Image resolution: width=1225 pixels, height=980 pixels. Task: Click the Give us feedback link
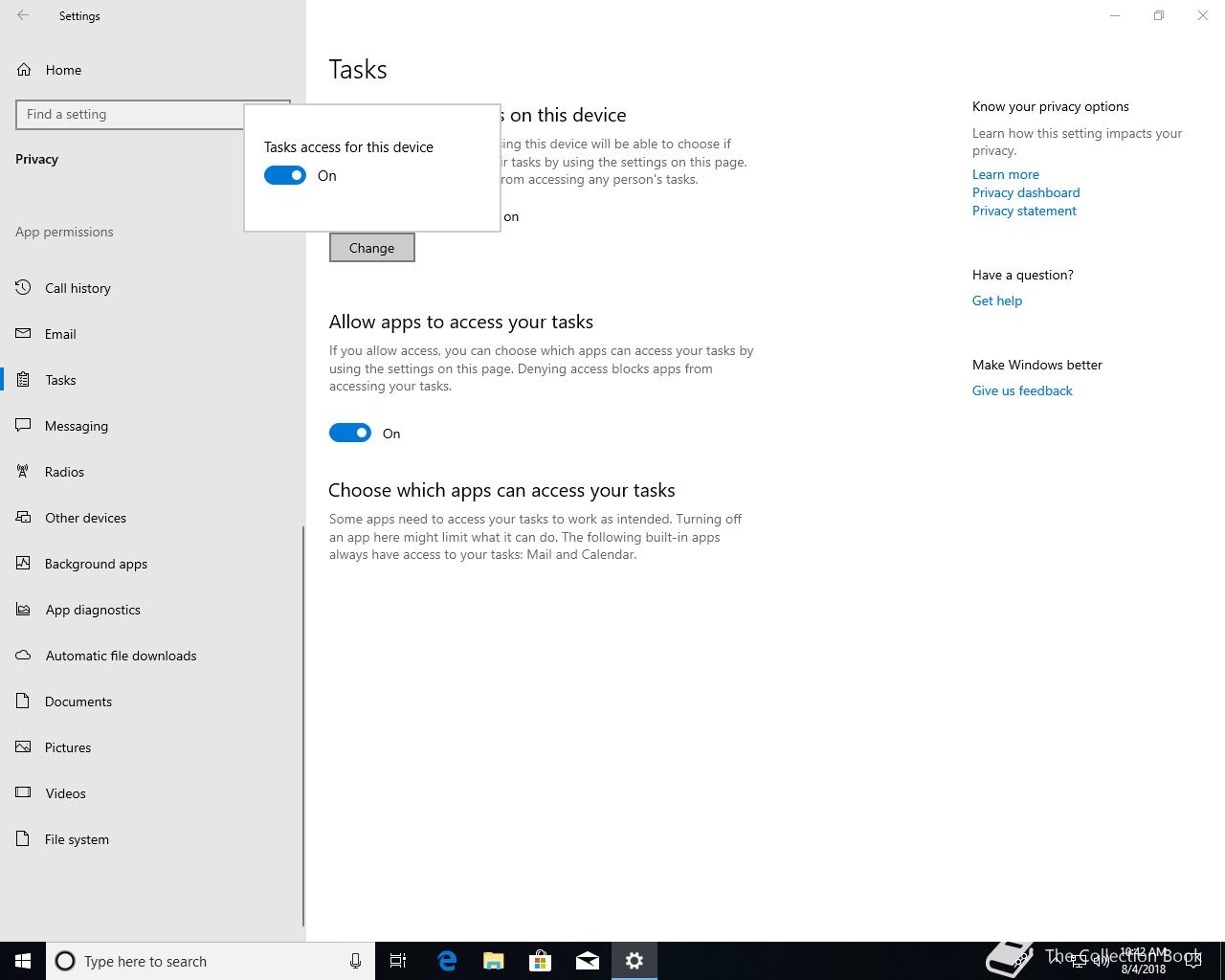pyautogui.click(x=1022, y=390)
